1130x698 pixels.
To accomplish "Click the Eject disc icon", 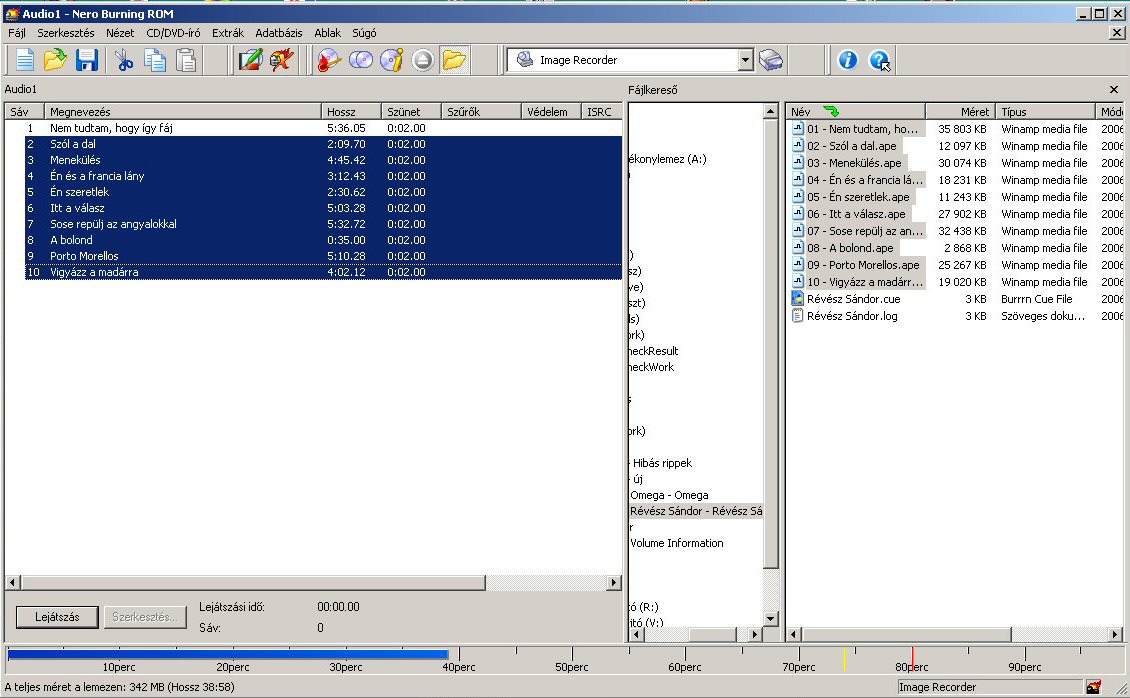I will point(423,61).
